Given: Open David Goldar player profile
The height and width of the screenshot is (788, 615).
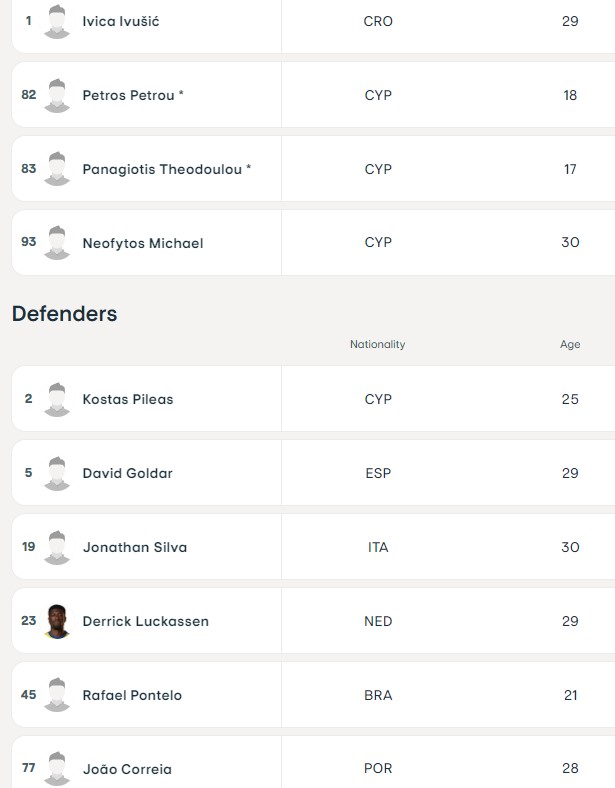Looking at the screenshot, I should 127,473.
